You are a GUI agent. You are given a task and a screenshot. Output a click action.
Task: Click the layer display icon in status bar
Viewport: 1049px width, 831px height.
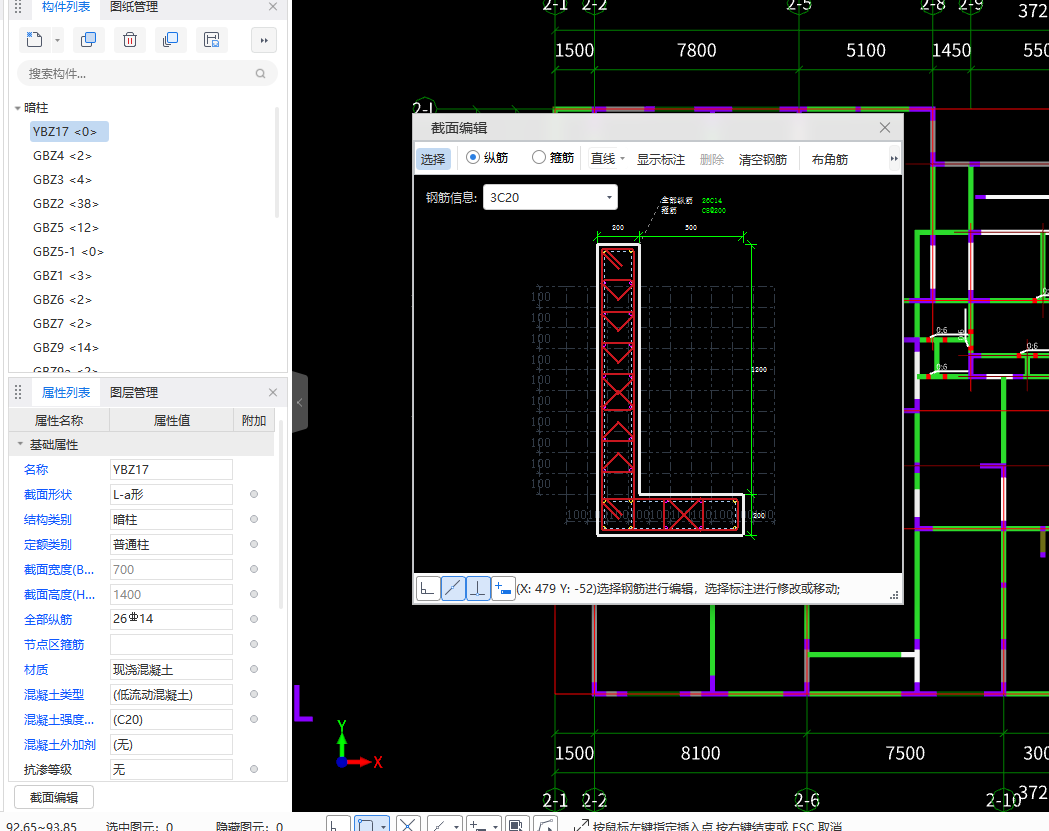(516, 825)
